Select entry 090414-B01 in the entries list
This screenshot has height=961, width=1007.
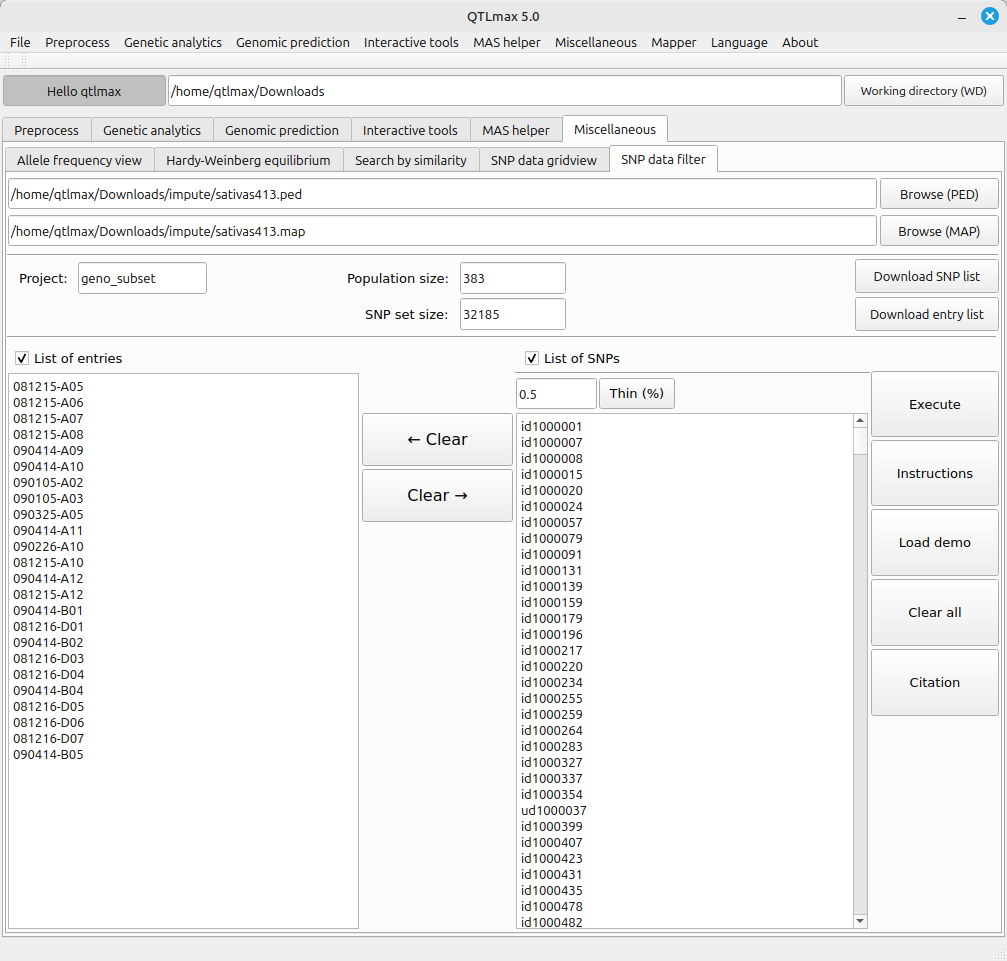pos(48,611)
